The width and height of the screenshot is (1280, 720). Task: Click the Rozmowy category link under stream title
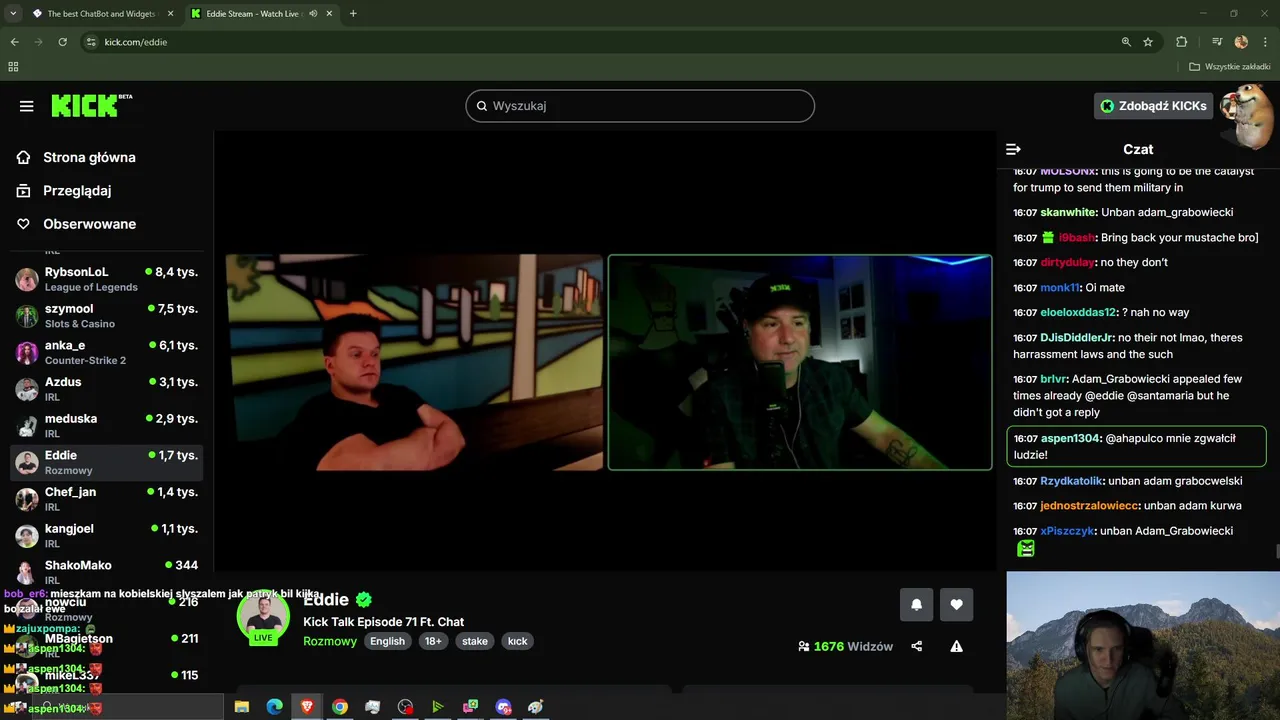[x=330, y=641]
